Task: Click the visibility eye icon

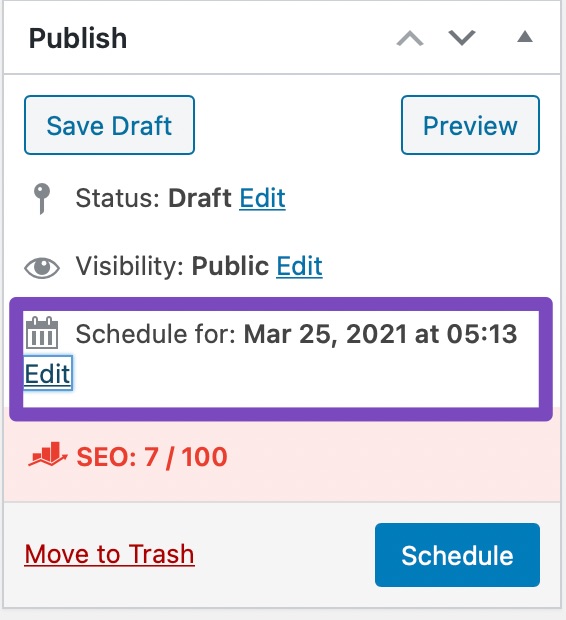Action: click(x=42, y=268)
